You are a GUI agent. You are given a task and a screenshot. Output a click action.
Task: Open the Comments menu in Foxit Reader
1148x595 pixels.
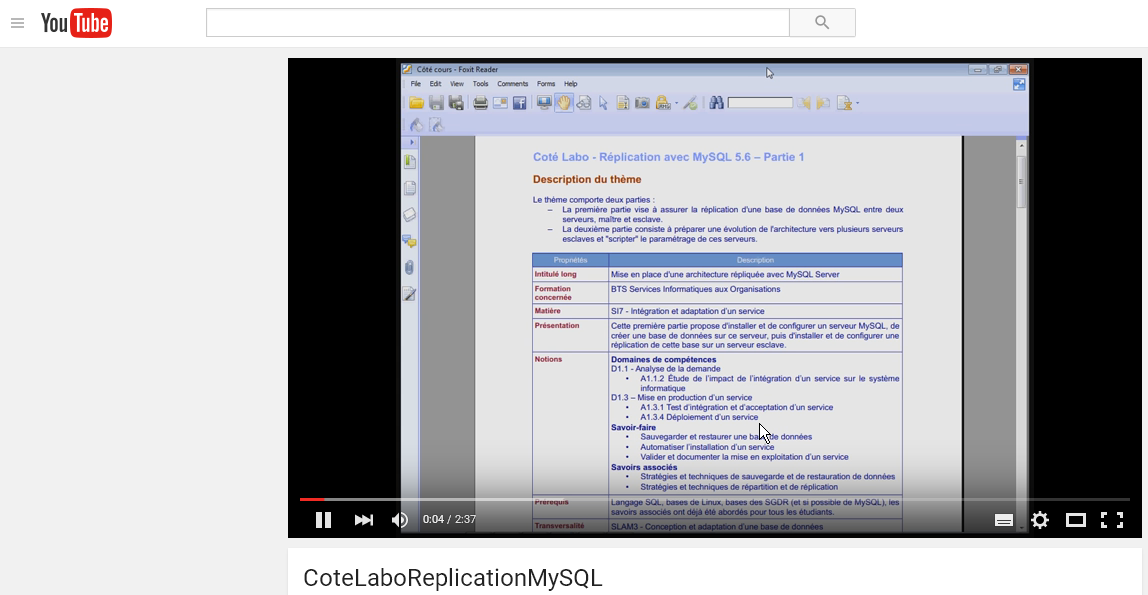point(512,84)
